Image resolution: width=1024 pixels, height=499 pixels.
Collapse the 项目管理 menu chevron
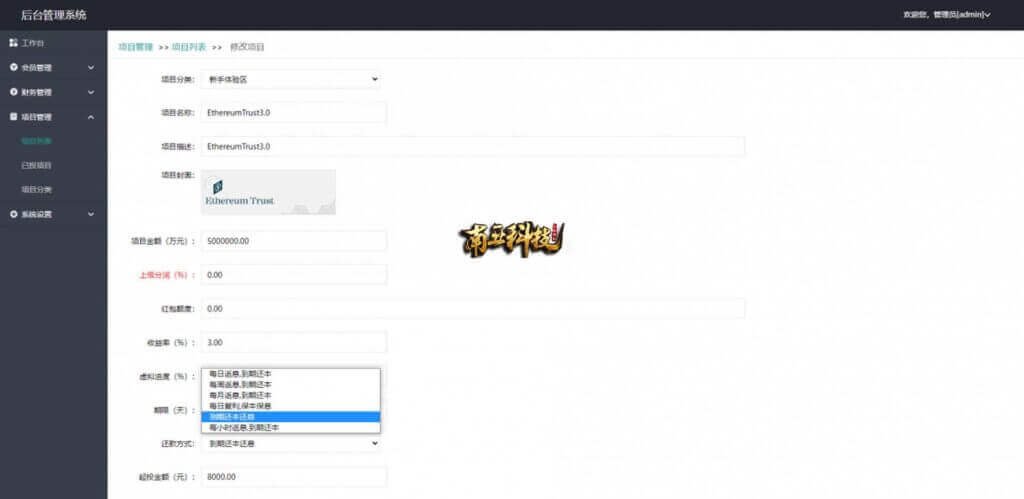coord(91,117)
